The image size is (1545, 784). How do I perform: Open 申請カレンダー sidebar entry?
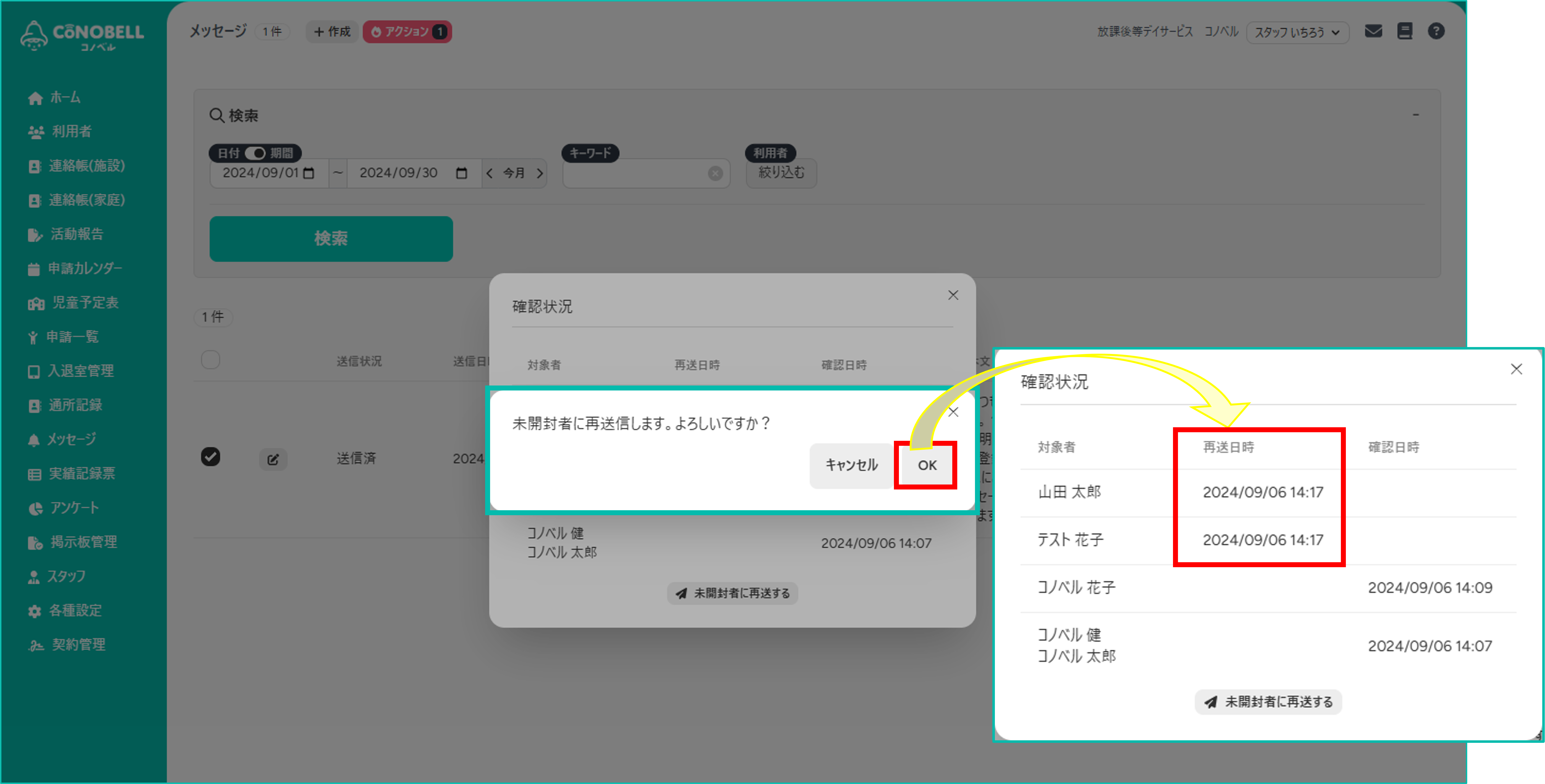coord(75,268)
